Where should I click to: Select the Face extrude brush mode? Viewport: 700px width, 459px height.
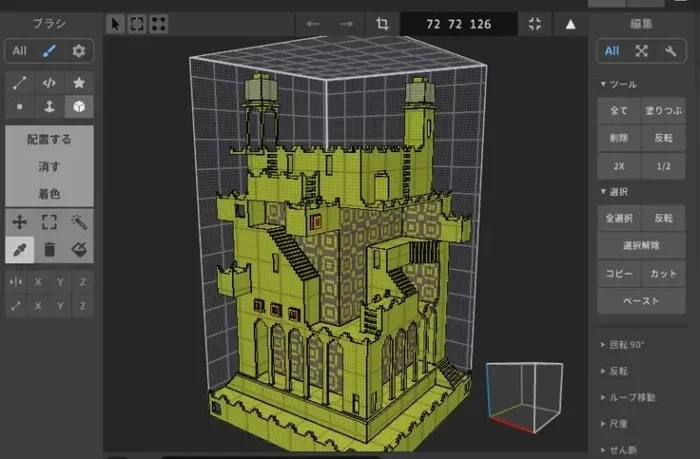[49, 107]
